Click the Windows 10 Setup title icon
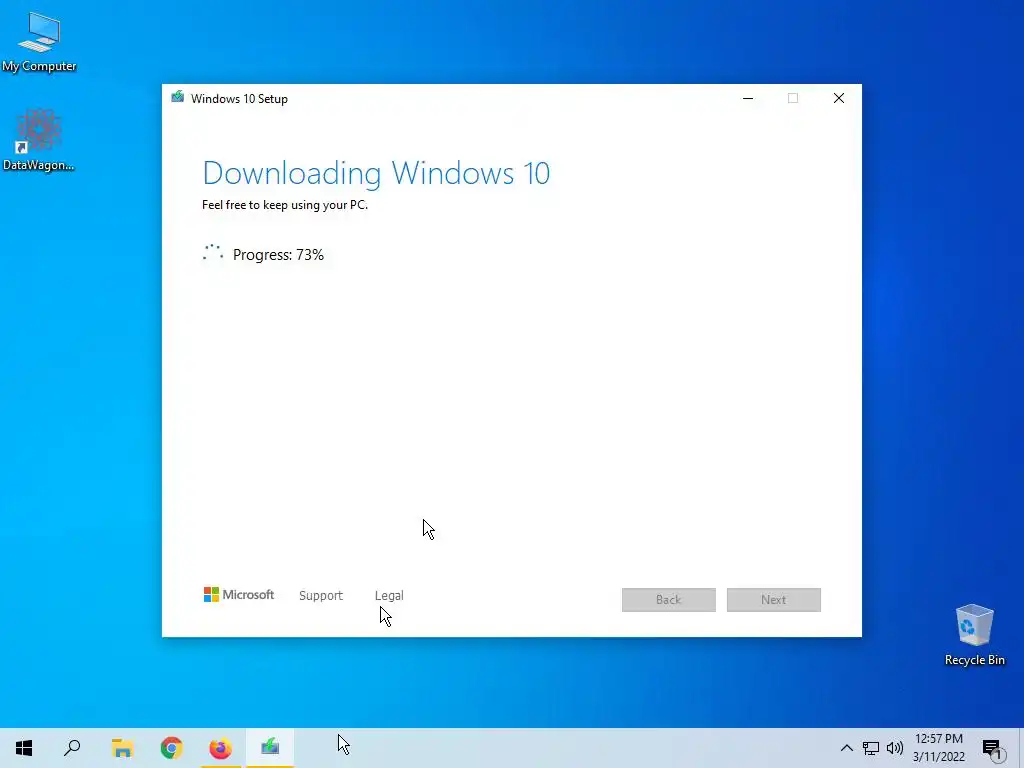1024x768 pixels. pos(178,97)
